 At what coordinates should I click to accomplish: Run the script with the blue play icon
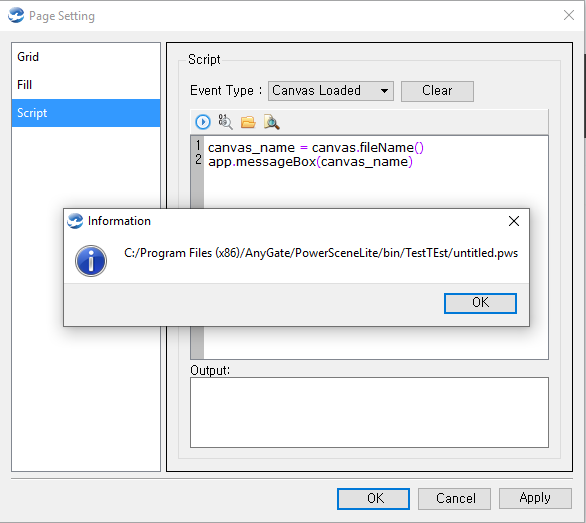[203, 122]
